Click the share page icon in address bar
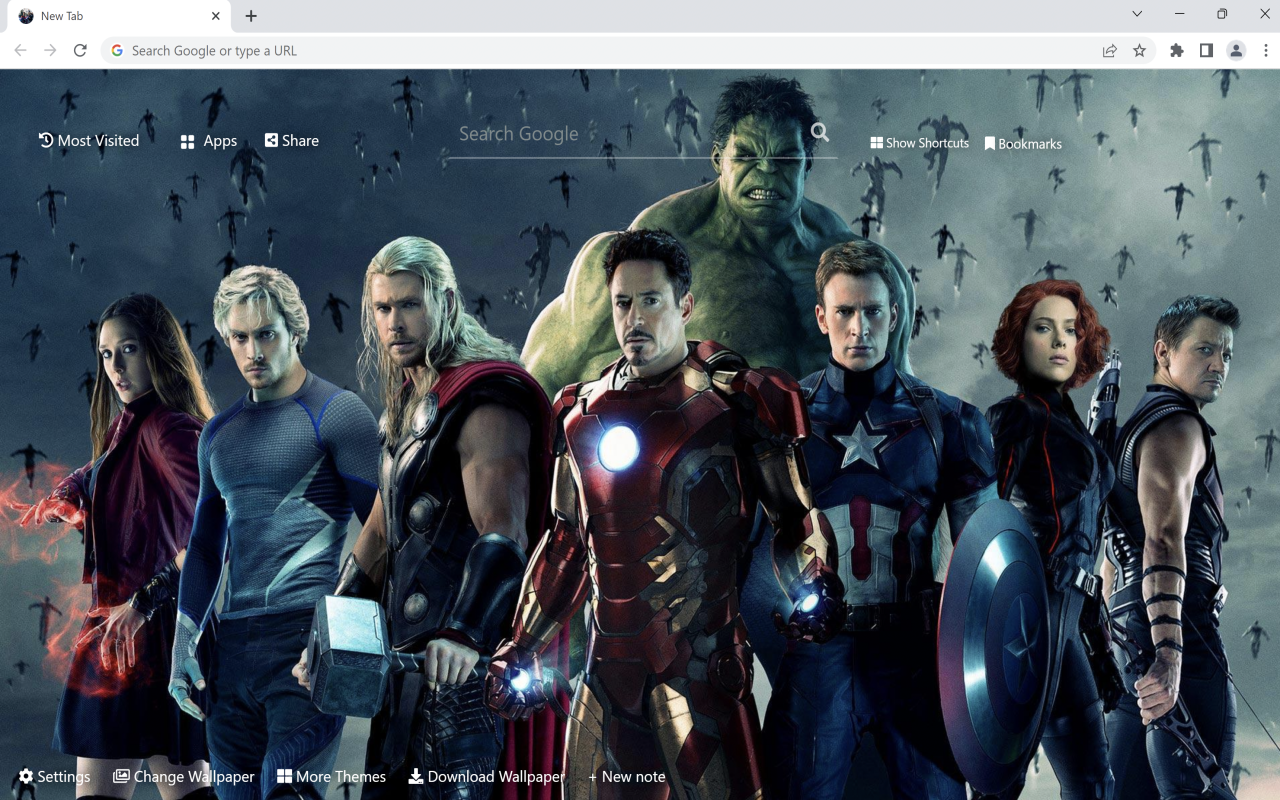 click(x=1109, y=50)
